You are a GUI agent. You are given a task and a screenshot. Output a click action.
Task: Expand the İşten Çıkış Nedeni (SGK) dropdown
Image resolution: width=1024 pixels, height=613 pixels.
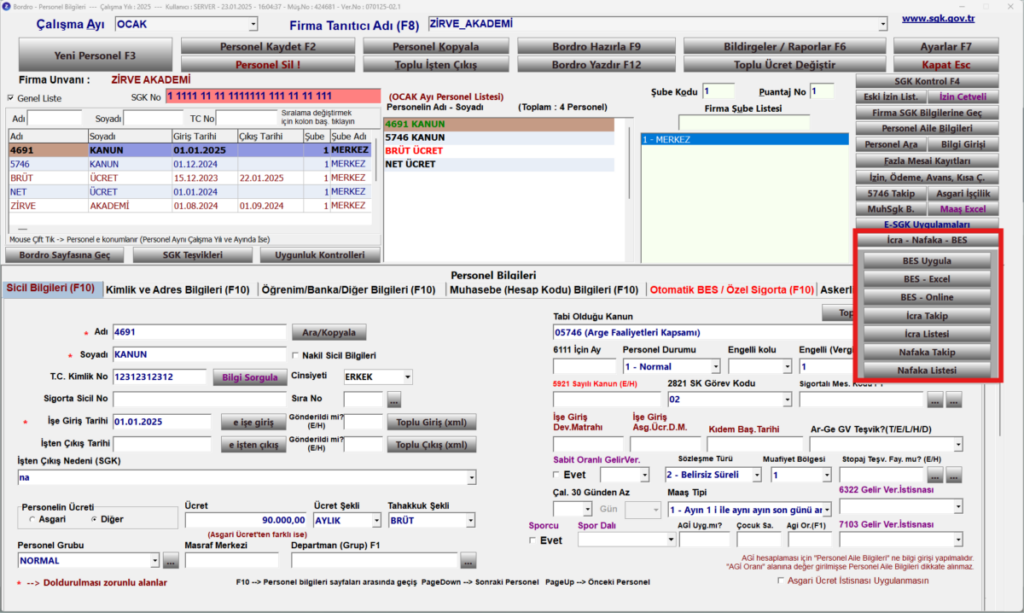472,478
